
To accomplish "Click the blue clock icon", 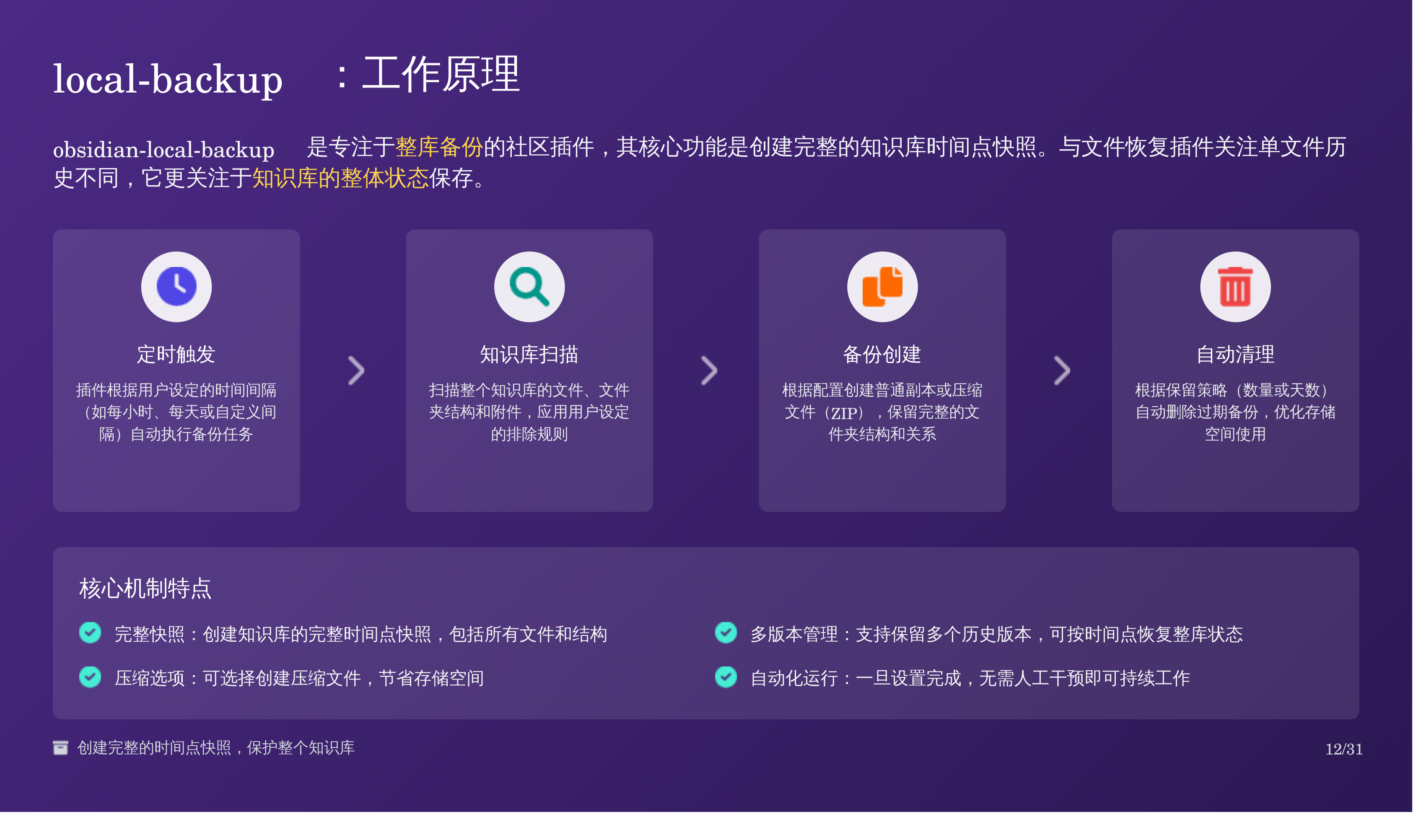I will (x=176, y=286).
